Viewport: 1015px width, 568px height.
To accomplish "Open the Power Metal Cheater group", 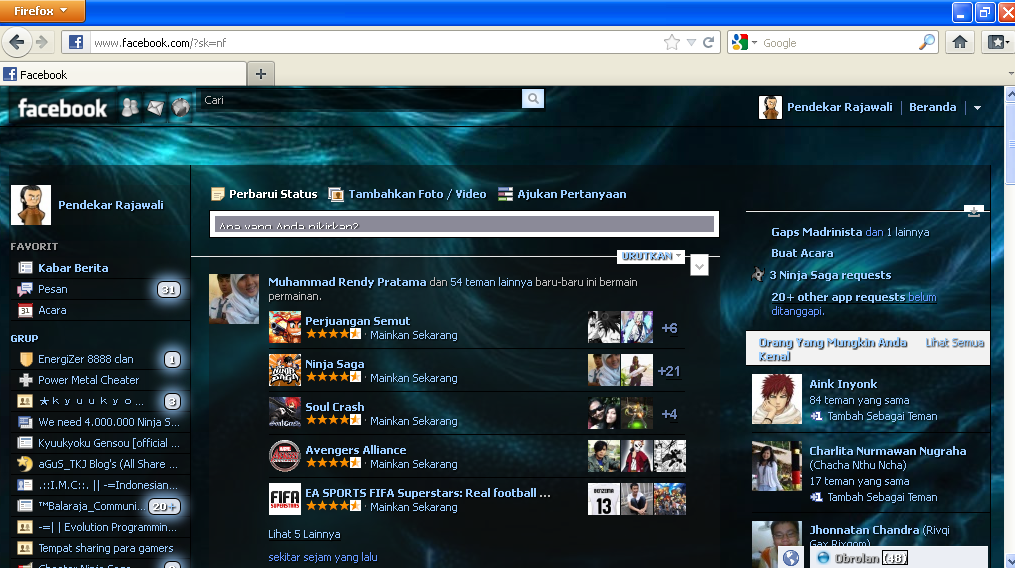I will (x=88, y=380).
